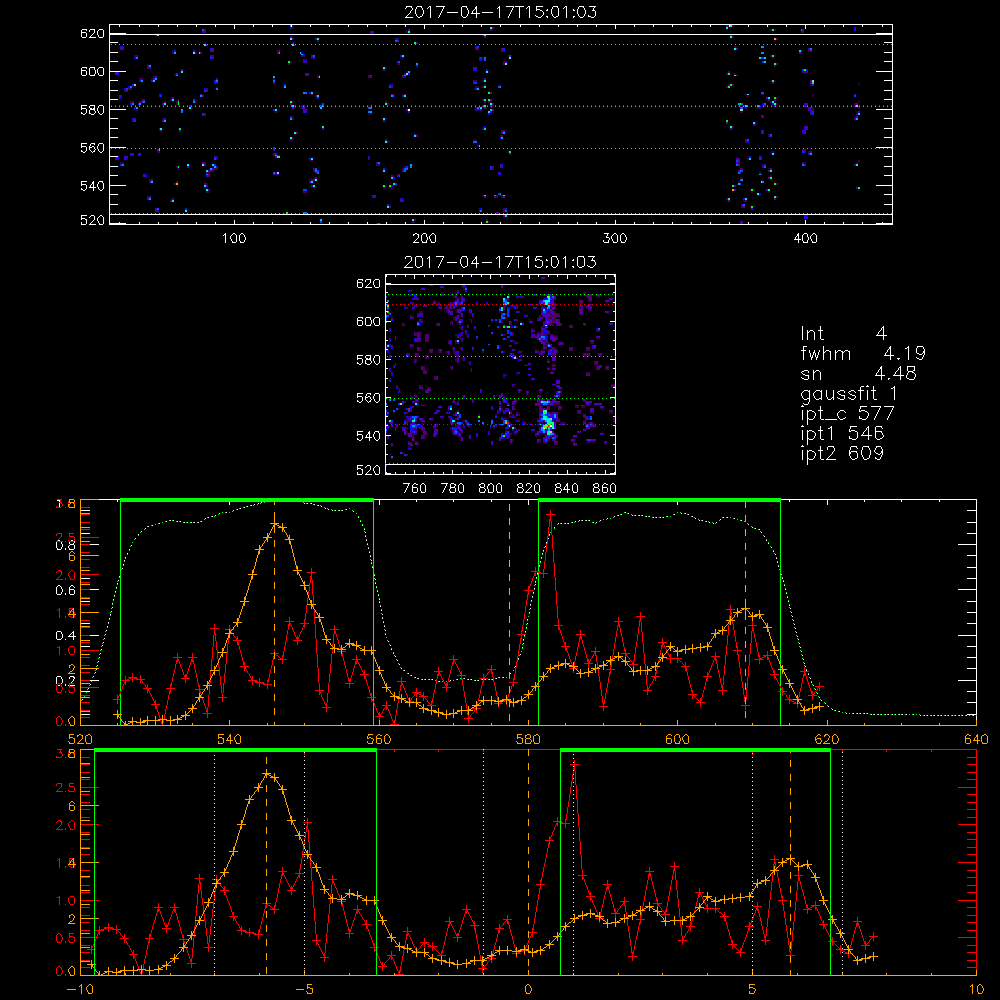Click y-axis label 560 of top image

tap(92, 148)
